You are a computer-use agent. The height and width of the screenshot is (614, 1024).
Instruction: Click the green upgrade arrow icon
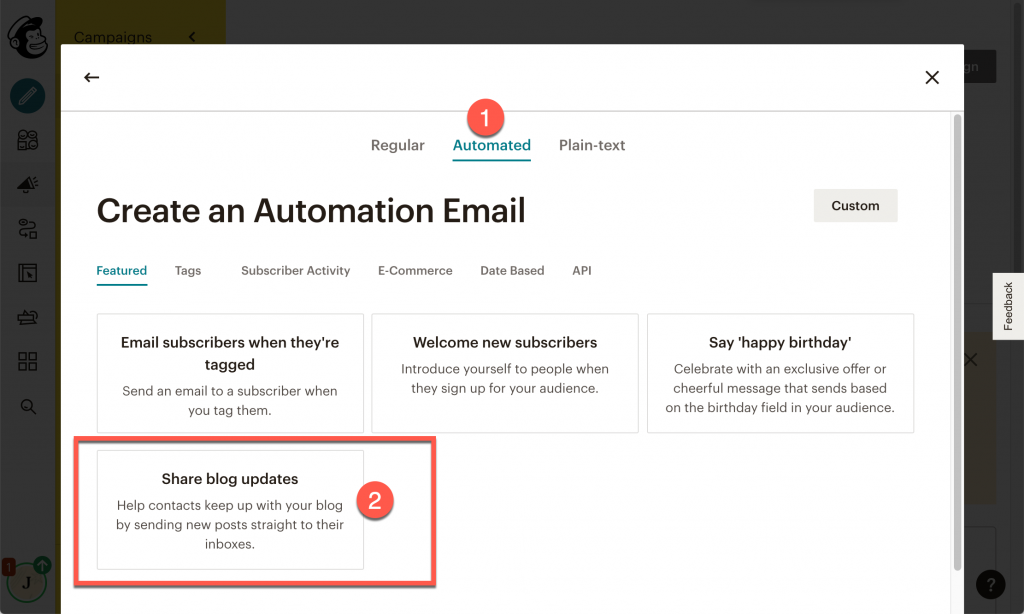pos(41,563)
